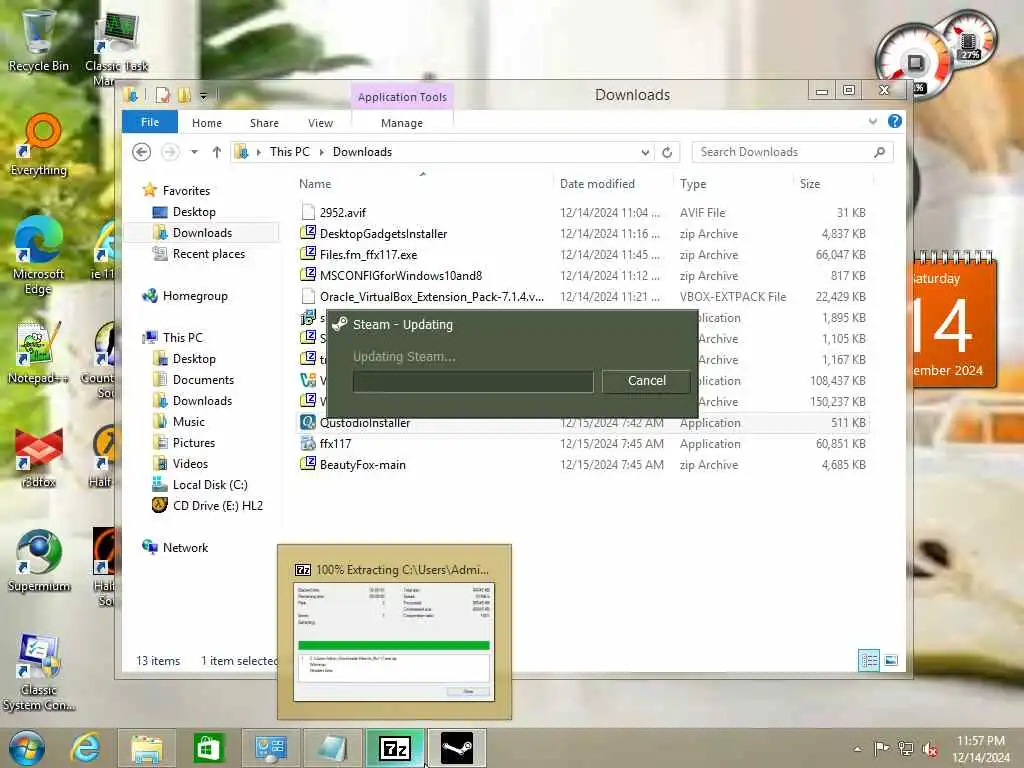Click the 7-Zip extracting preview thumbnail

tap(394, 642)
